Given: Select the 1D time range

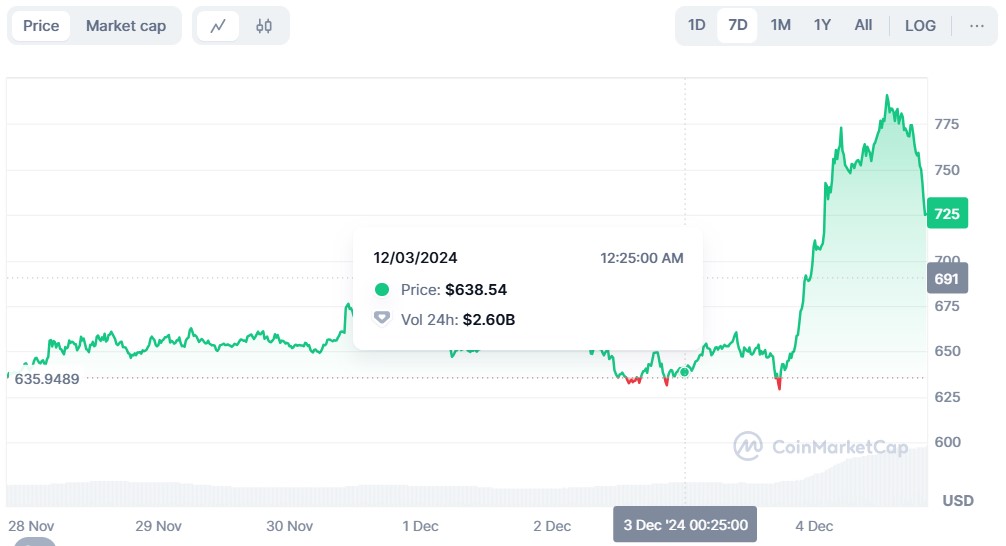Looking at the screenshot, I should click(697, 25).
